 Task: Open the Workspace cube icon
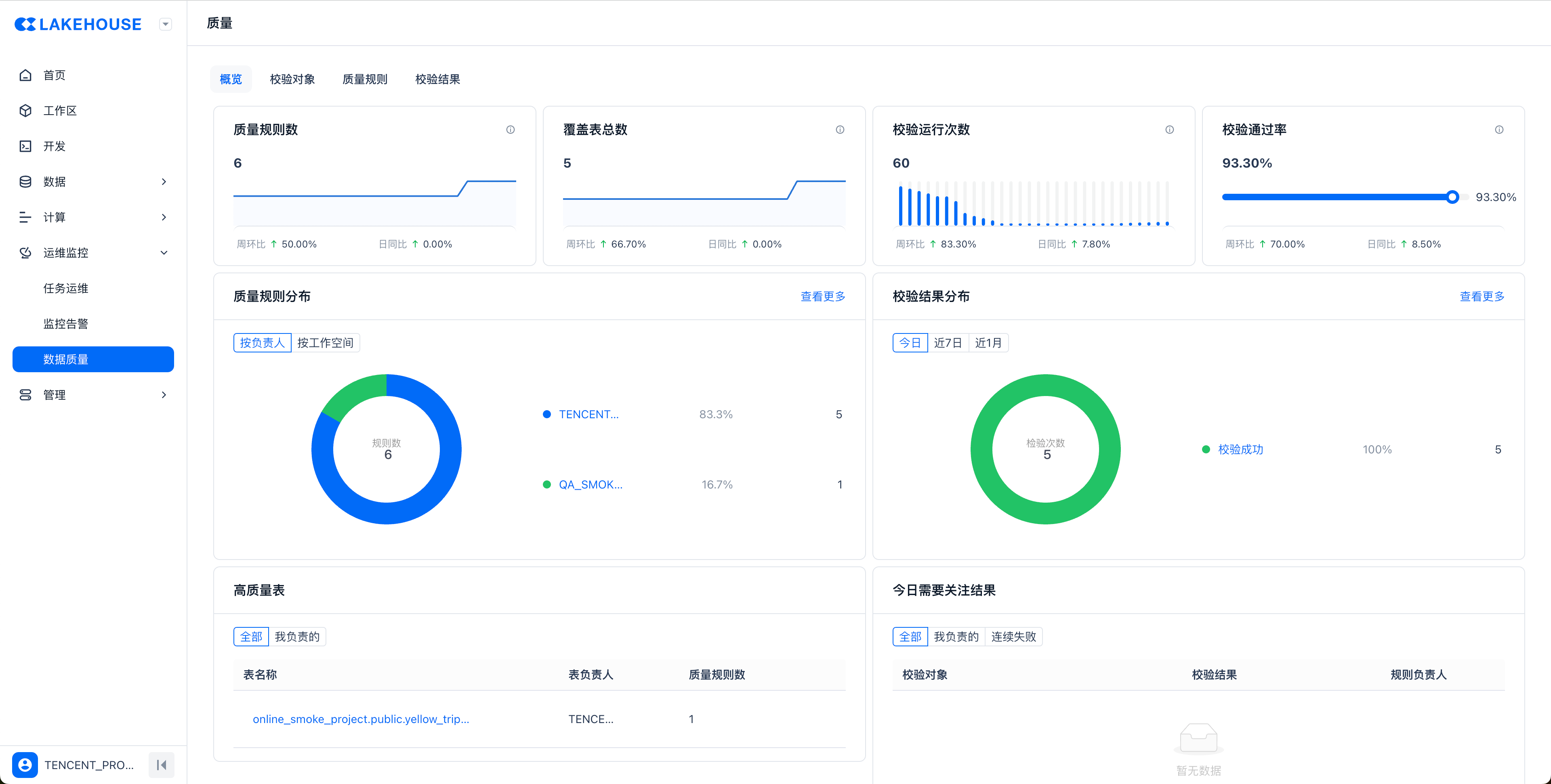[x=25, y=111]
